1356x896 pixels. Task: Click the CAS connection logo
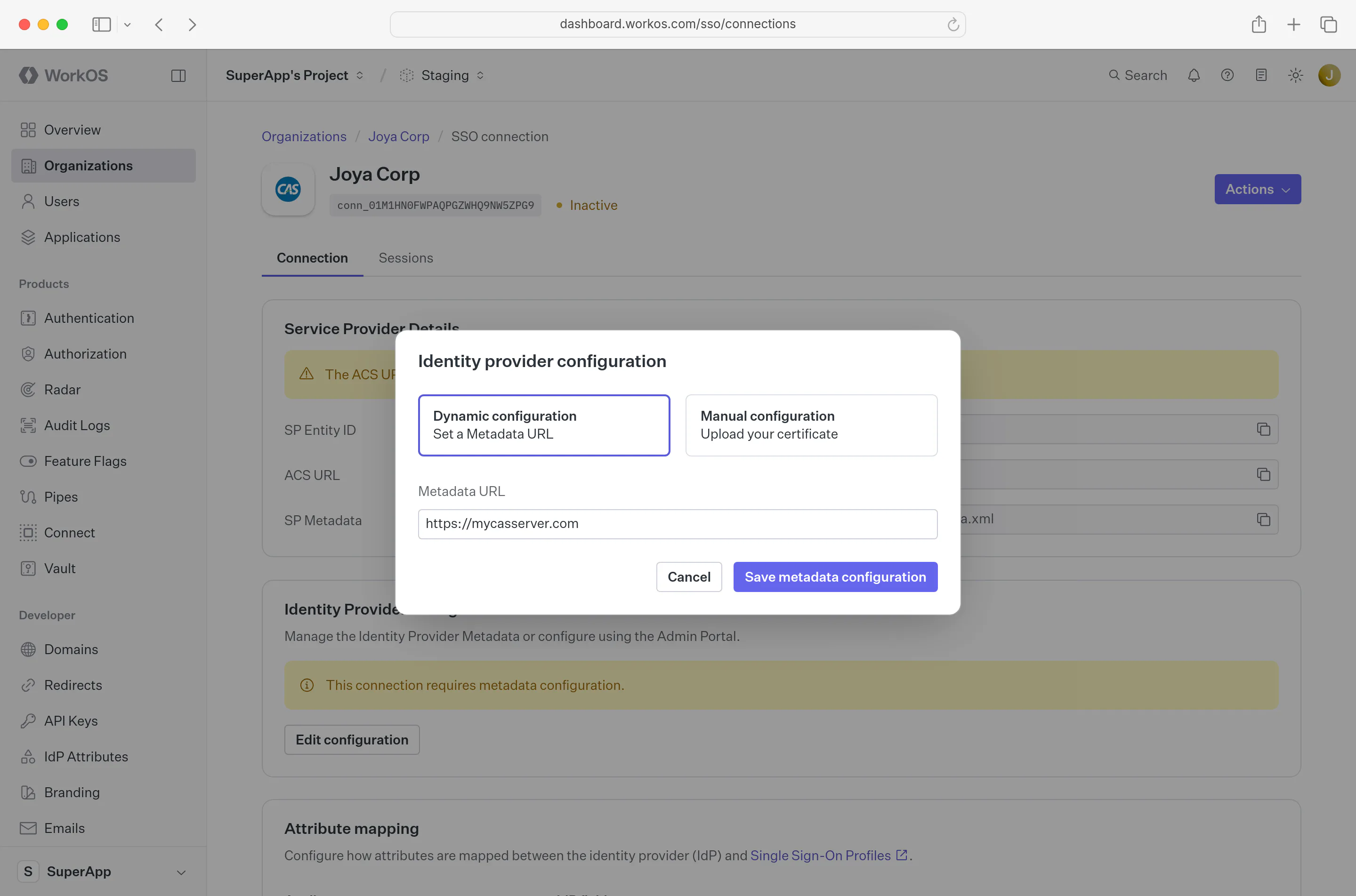[x=288, y=189]
